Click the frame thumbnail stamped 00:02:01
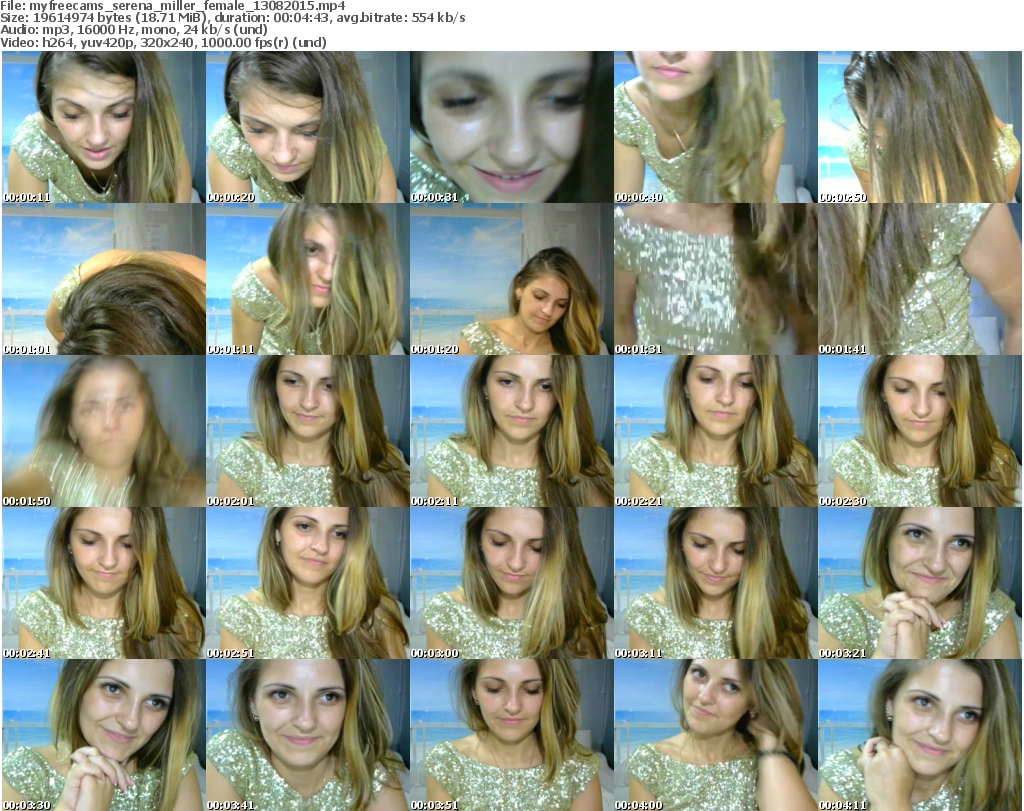The image size is (1024, 811). (x=308, y=432)
